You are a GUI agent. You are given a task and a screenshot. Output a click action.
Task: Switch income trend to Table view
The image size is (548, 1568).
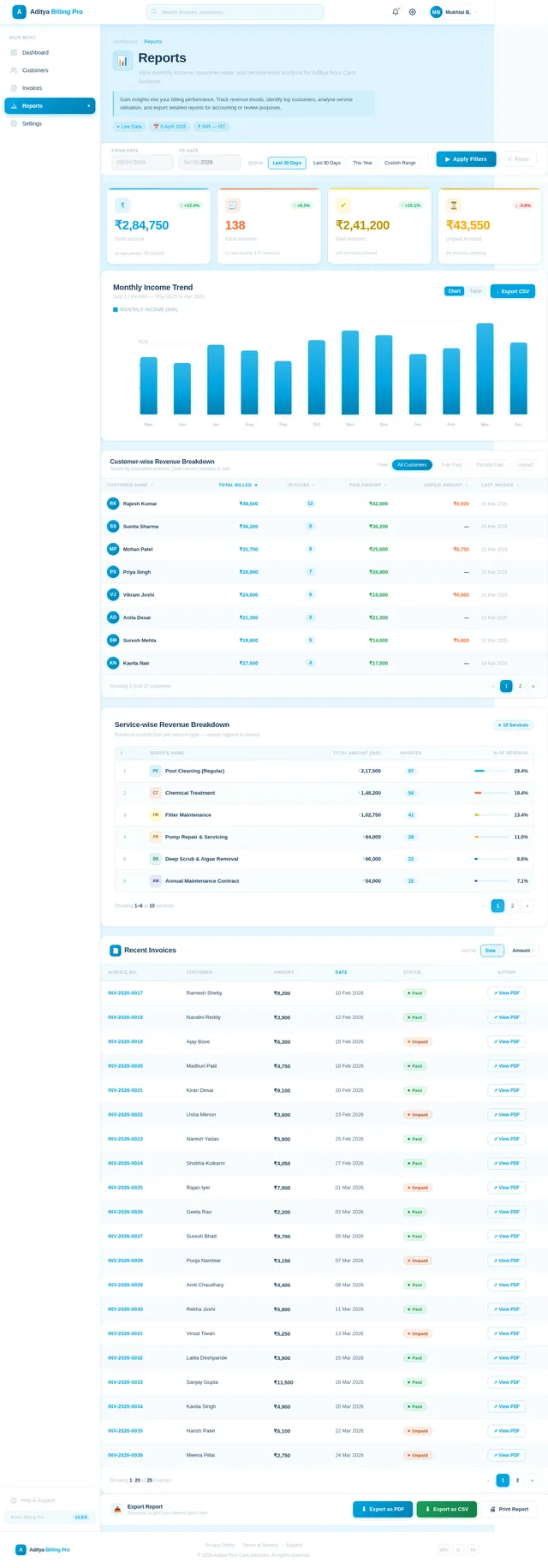pyautogui.click(x=475, y=291)
